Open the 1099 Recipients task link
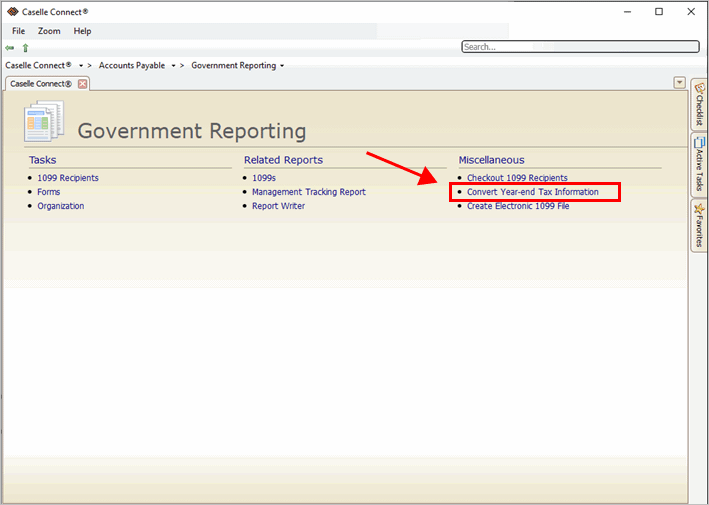 click(68, 178)
